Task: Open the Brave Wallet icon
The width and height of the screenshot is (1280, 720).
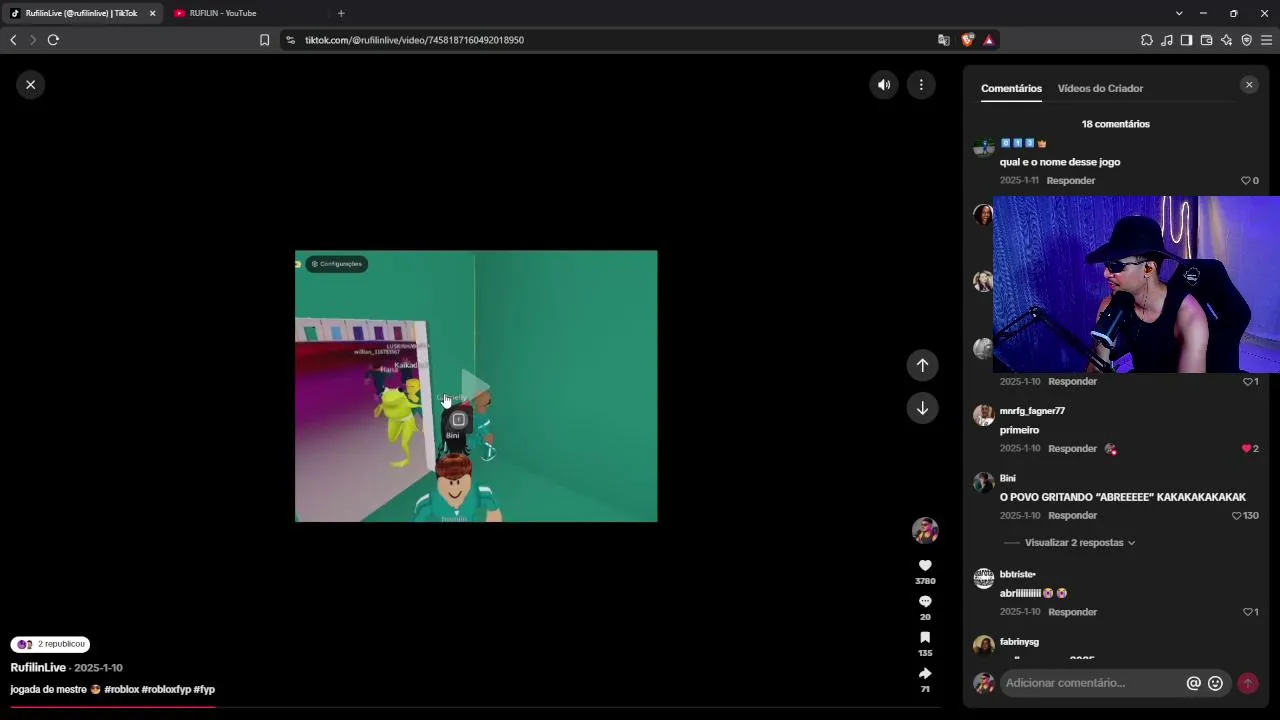Action: (x=1206, y=40)
